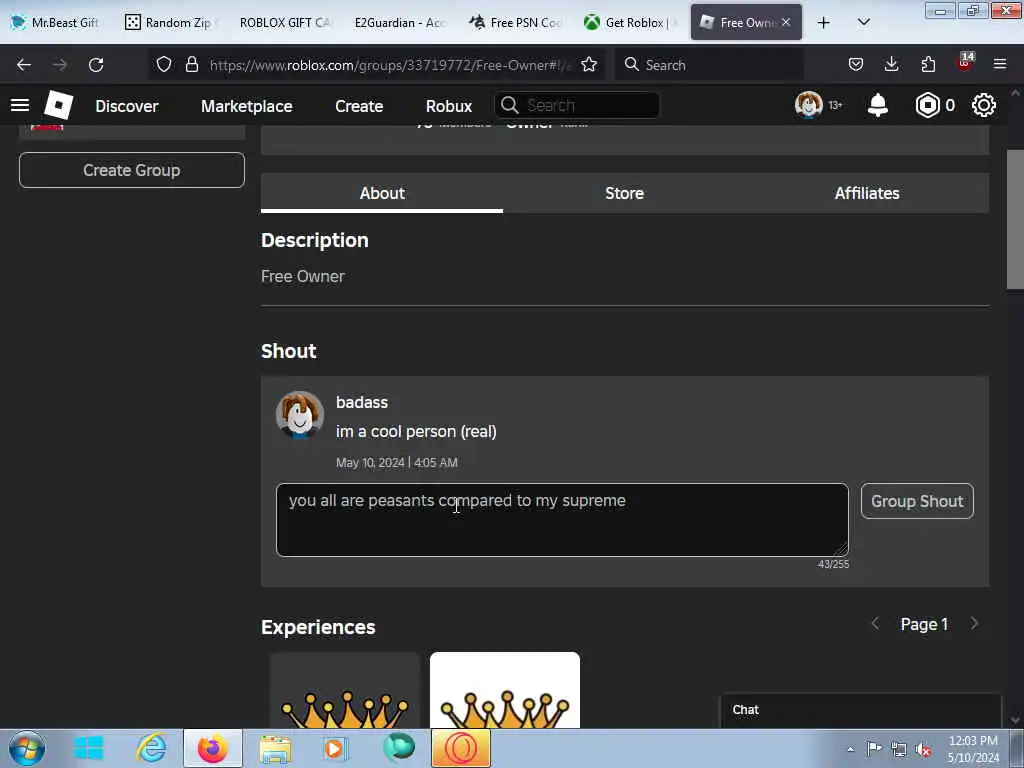The width and height of the screenshot is (1024, 768).
Task: Click the Robux balance icon
Action: point(927,105)
